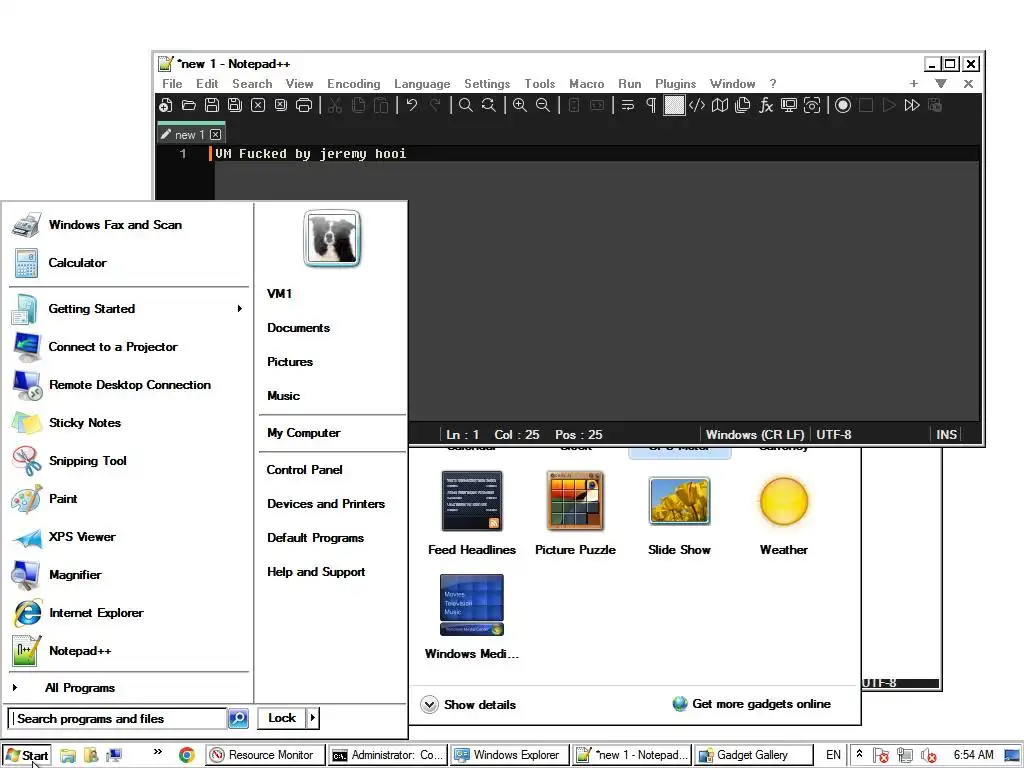Open Replace from the toolbar icon

(488, 105)
